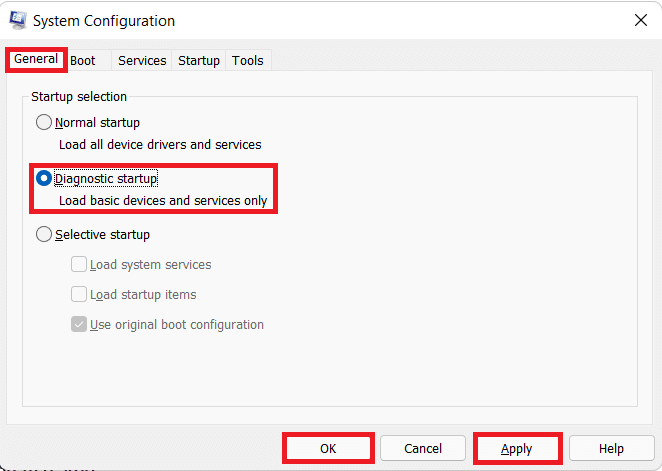The image size is (662, 471).
Task: Toggle Use original boot configuration checkbox
Action: click(x=79, y=325)
